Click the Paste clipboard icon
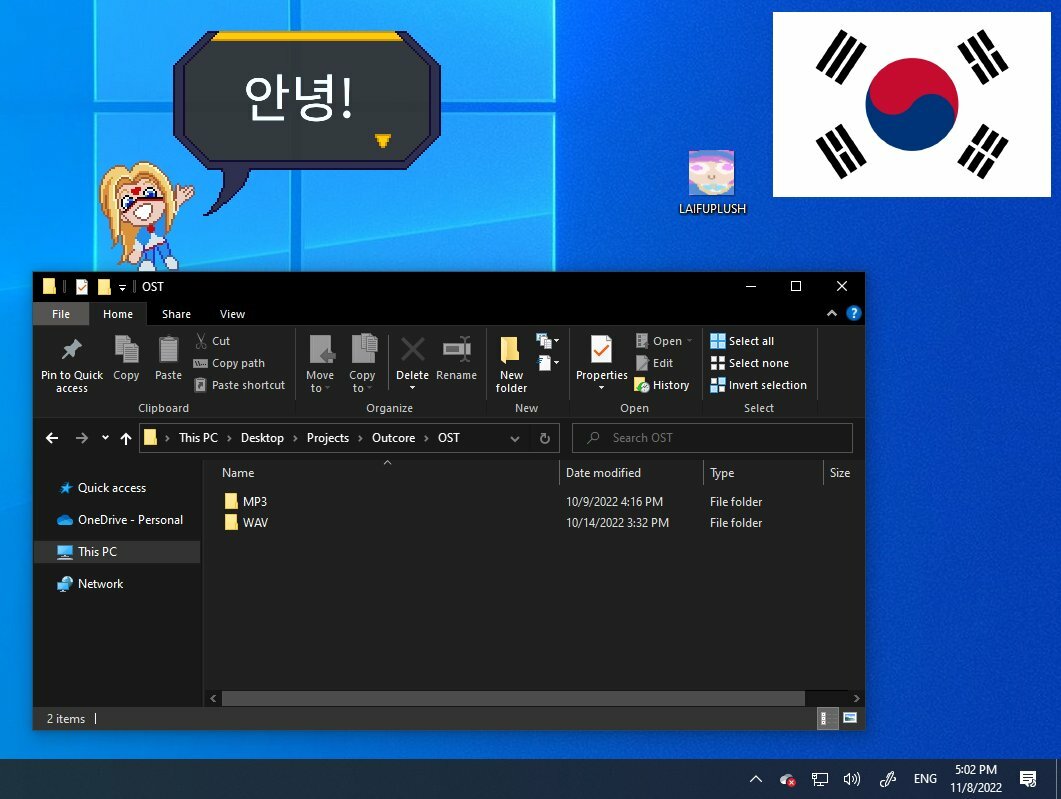Image resolution: width=1061 pixels, height=799 pixels. [168, 350]
